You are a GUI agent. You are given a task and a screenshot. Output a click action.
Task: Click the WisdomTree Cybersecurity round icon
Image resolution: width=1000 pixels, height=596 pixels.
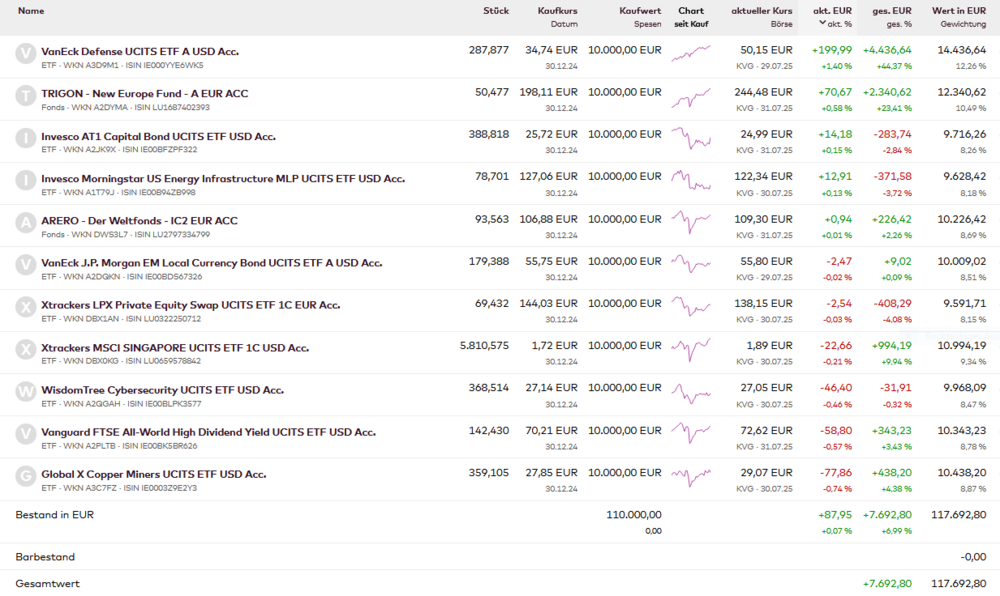(x=26, y=392)
